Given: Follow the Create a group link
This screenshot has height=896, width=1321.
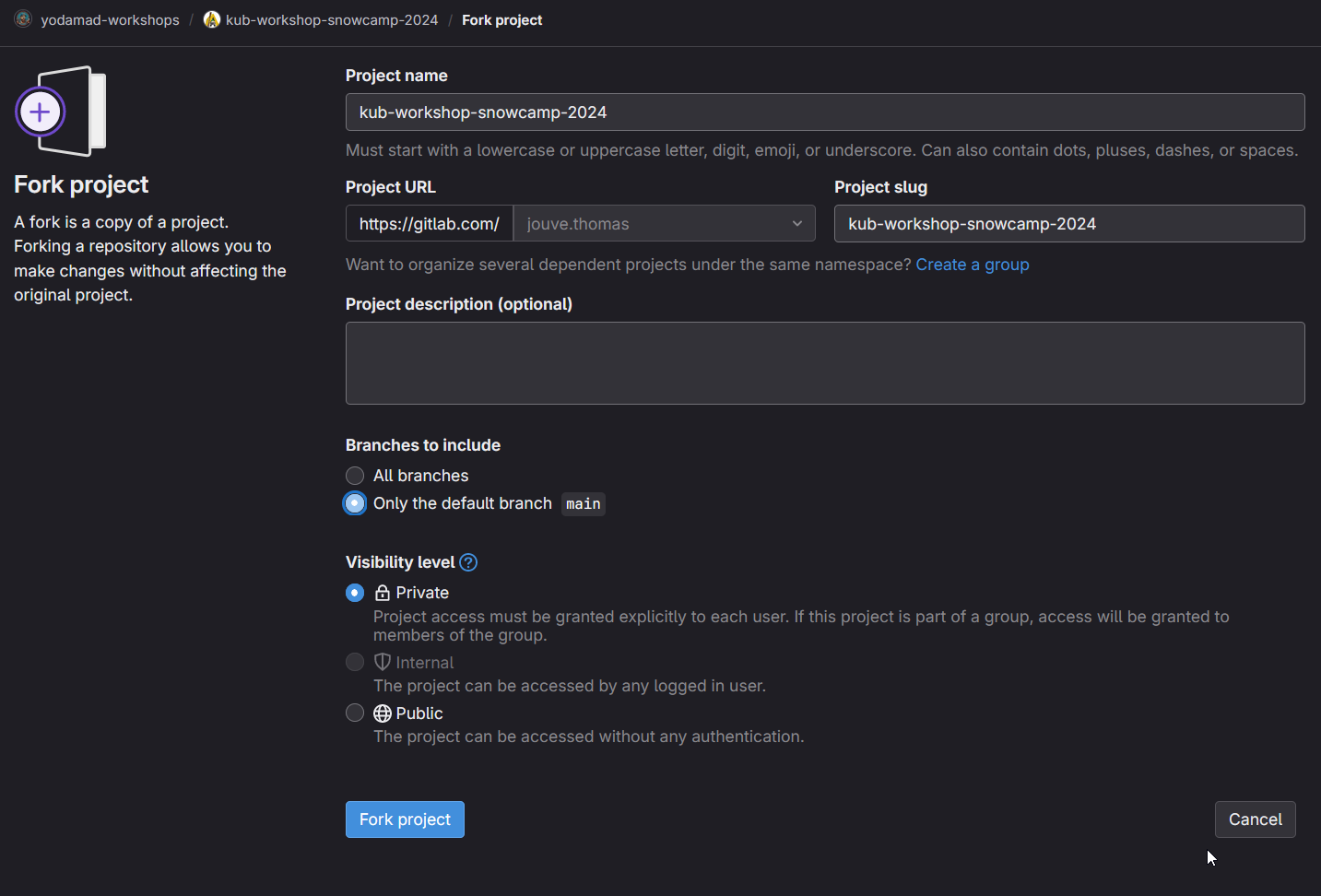Looking at the screenshot, I should [x=972, y=265].
